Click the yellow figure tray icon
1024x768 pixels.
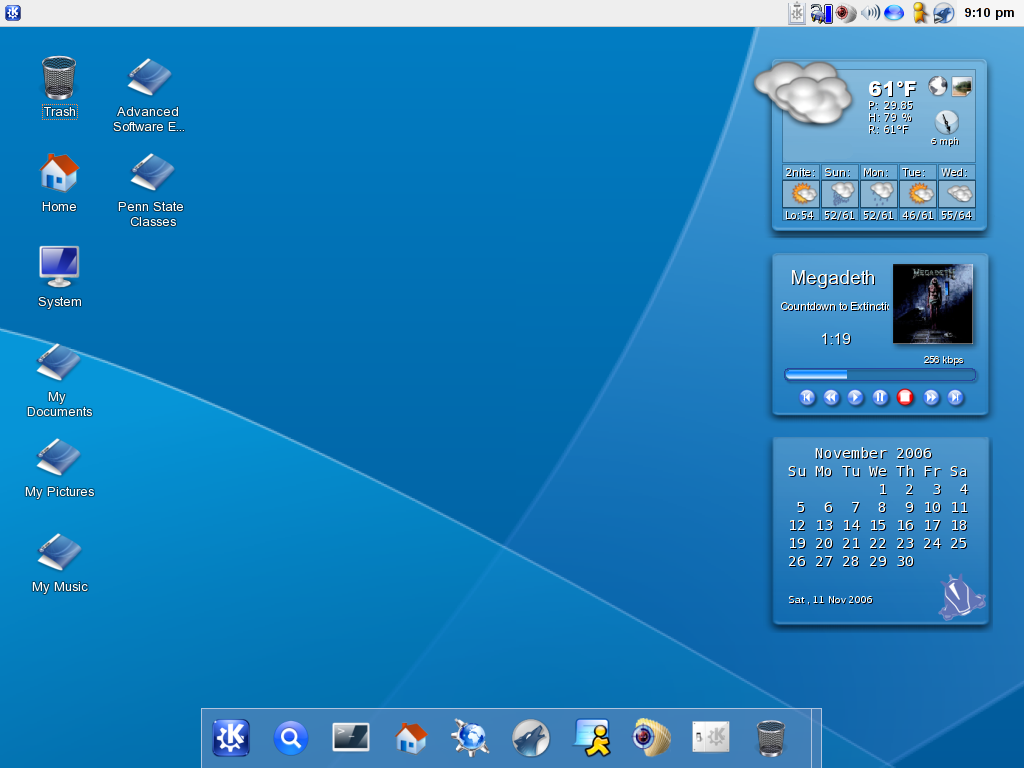[920, 13]
